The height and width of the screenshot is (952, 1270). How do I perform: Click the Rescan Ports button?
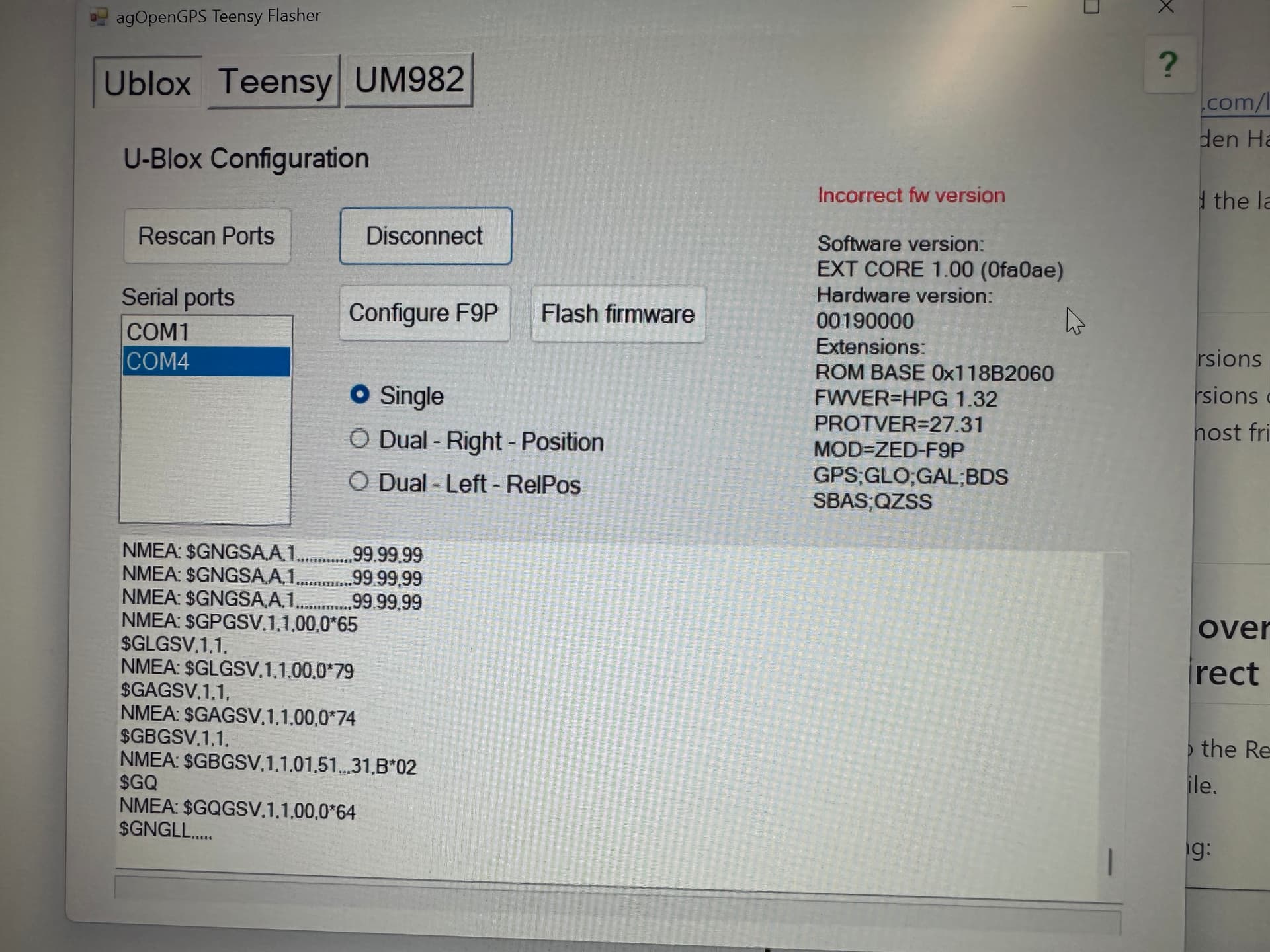[206, 236]
